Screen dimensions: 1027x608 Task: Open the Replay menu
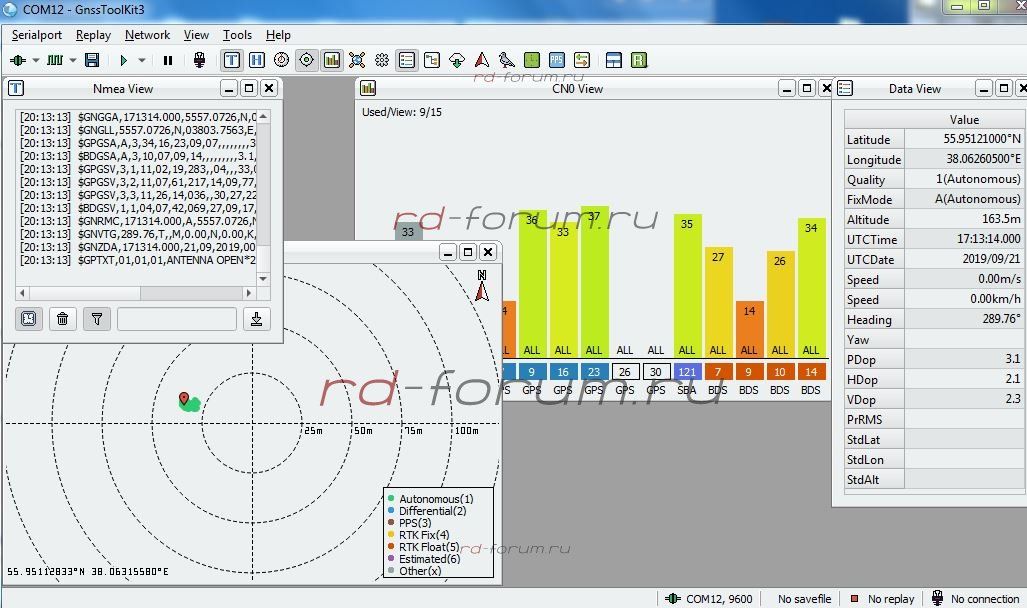(93, 35)
